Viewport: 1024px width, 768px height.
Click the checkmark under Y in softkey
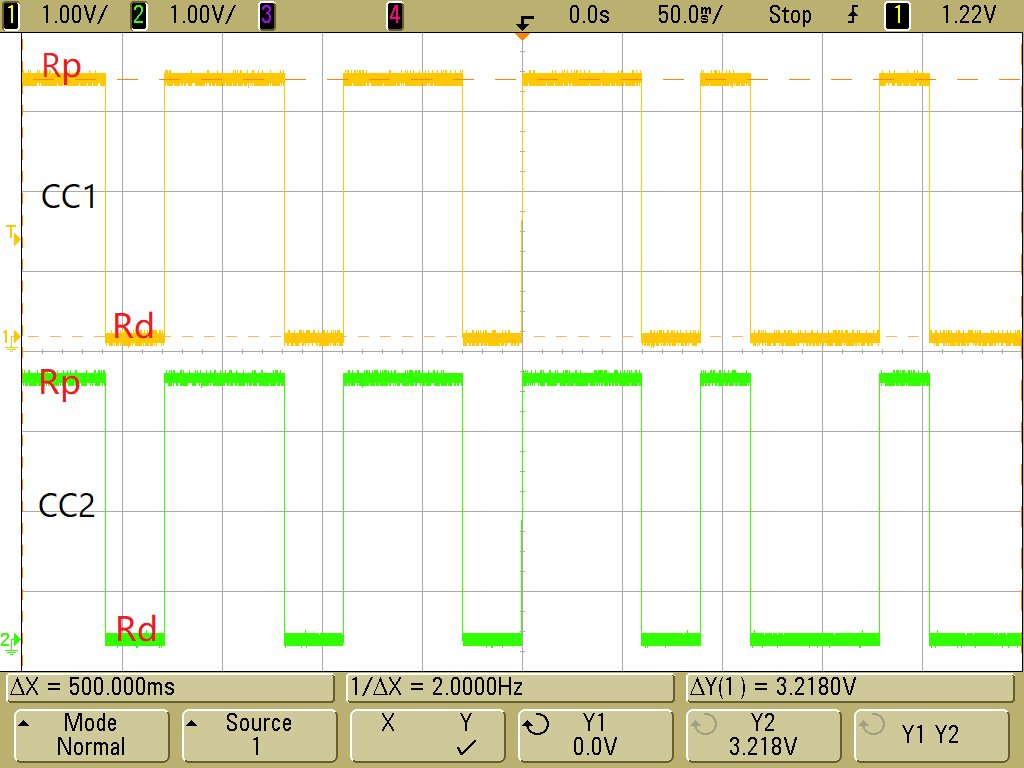coord(466,747)
